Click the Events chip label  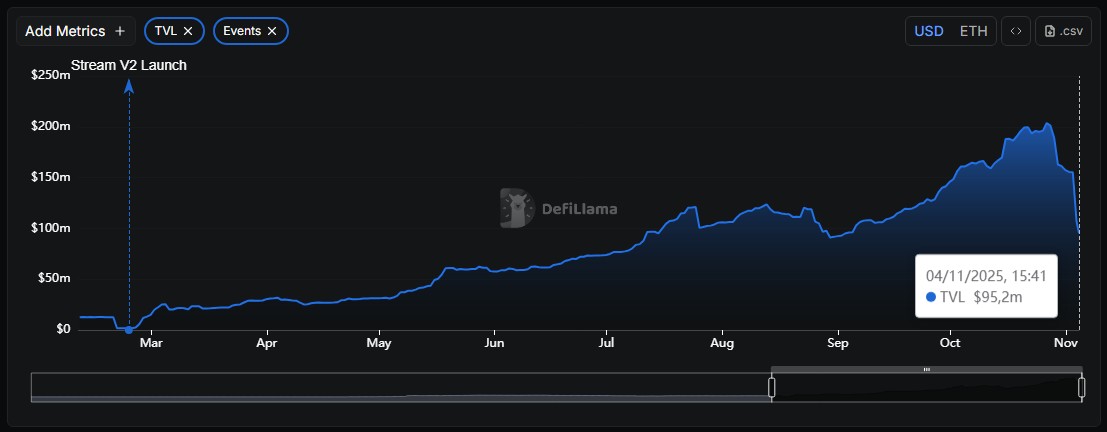242,31
